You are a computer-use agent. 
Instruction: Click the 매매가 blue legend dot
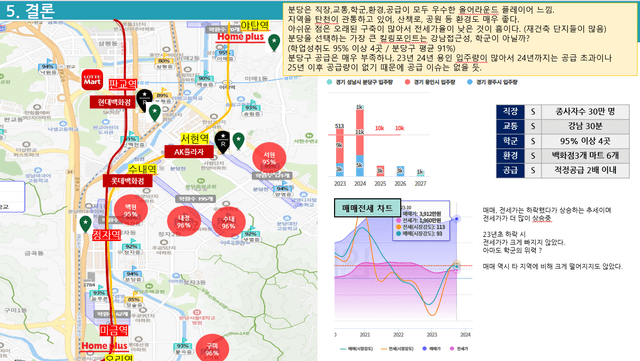pyautogui.click(x=424, y=349)
